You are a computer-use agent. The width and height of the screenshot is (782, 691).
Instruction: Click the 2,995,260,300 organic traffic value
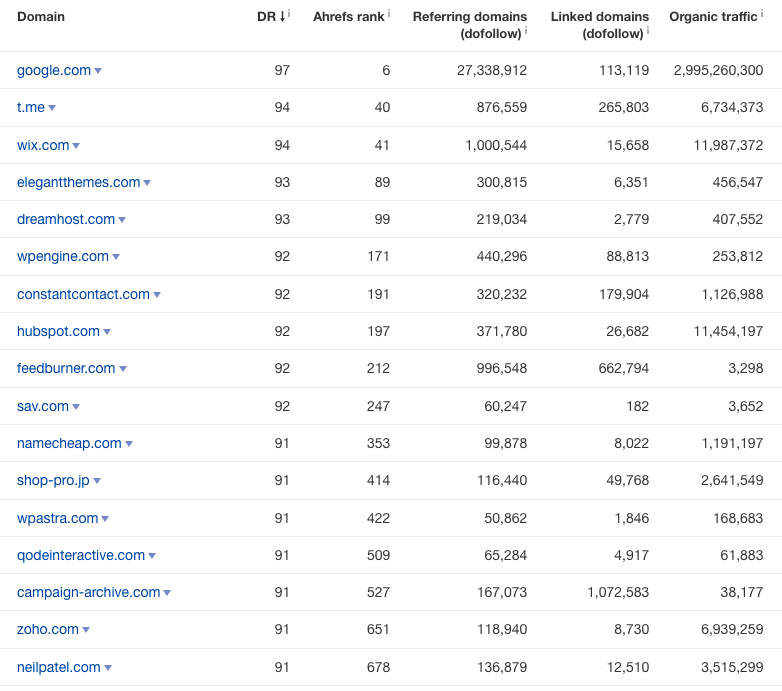[x=718, y=70]
